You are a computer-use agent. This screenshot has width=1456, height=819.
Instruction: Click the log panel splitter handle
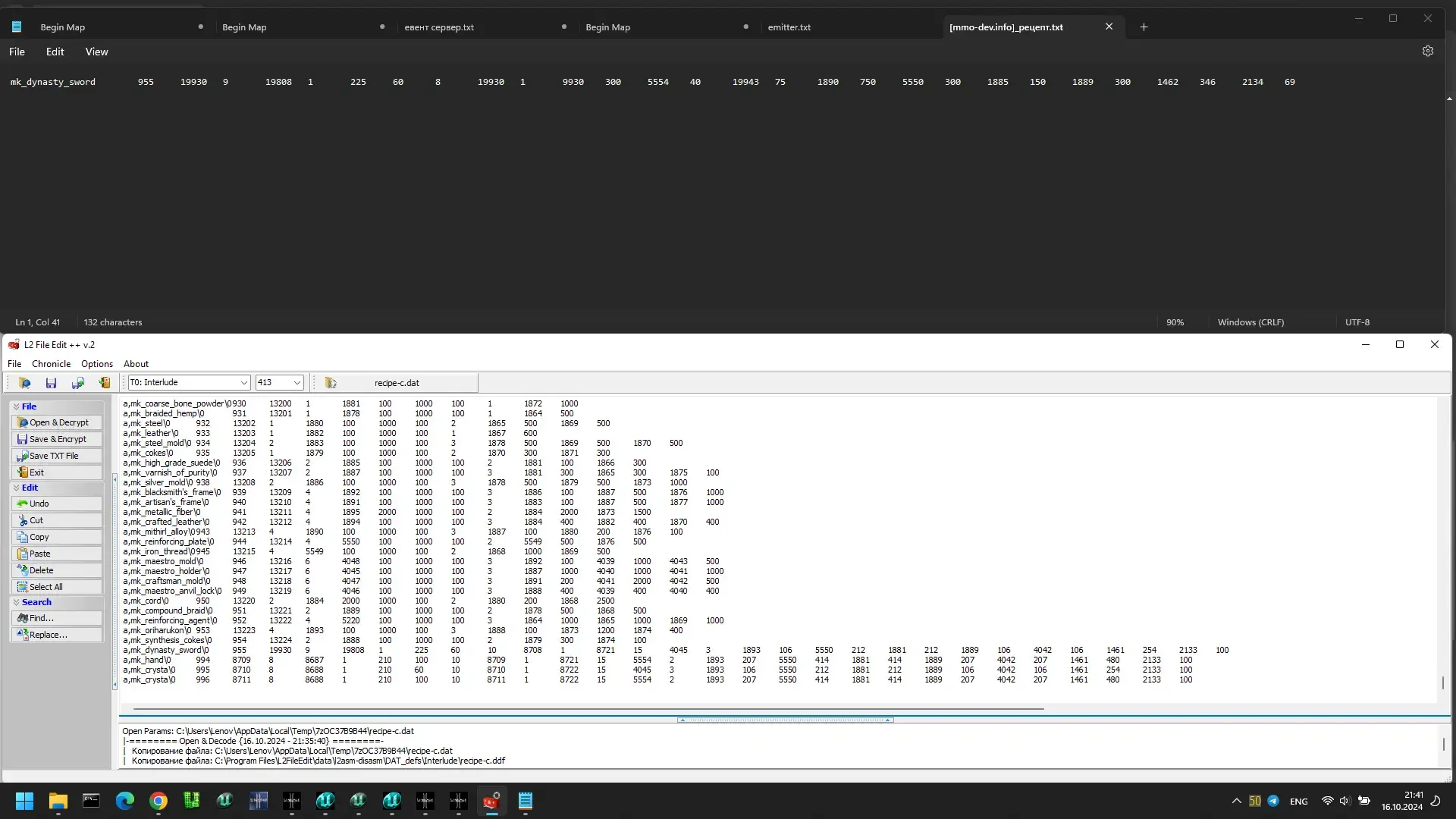pyautogui.click(x=785, y=720)
